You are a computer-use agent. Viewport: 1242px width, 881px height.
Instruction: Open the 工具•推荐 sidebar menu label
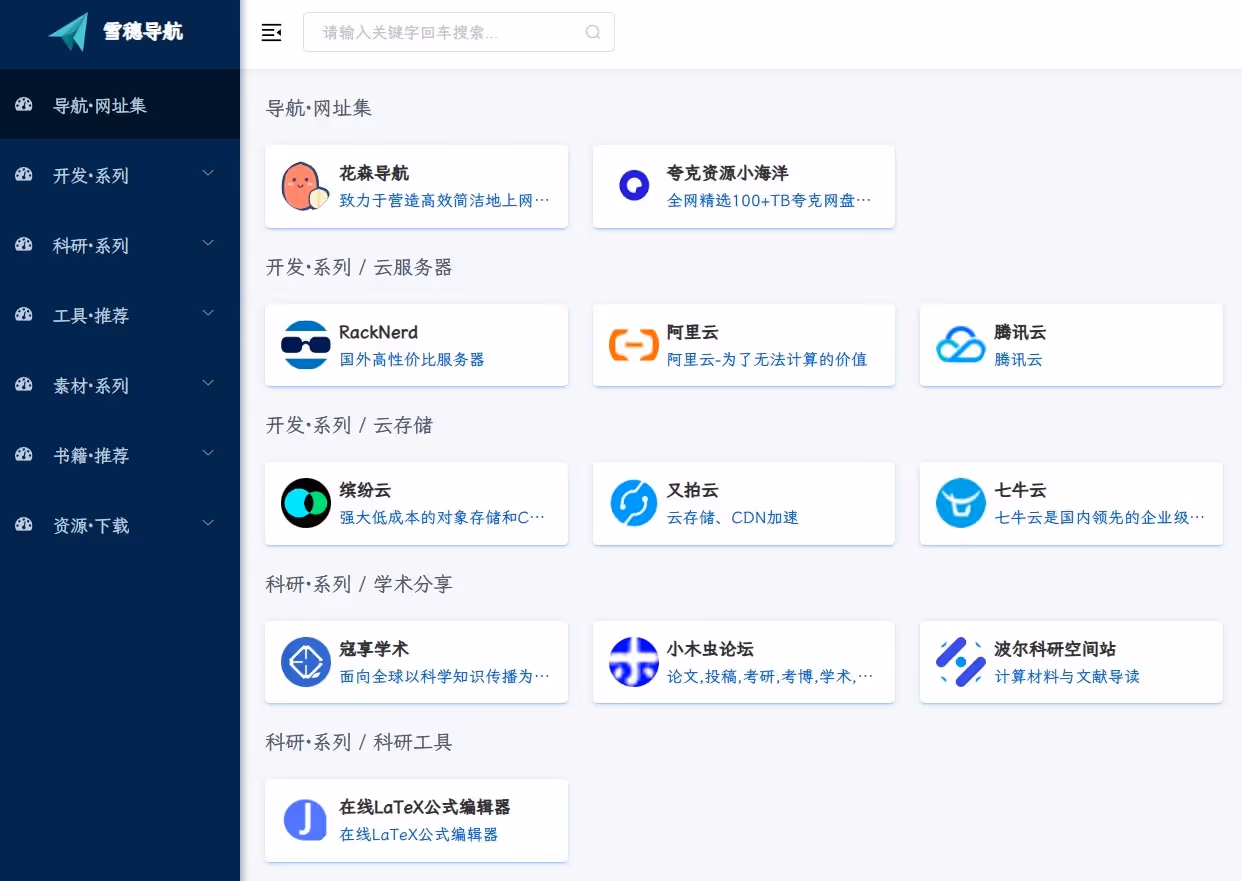coord(91,316)
